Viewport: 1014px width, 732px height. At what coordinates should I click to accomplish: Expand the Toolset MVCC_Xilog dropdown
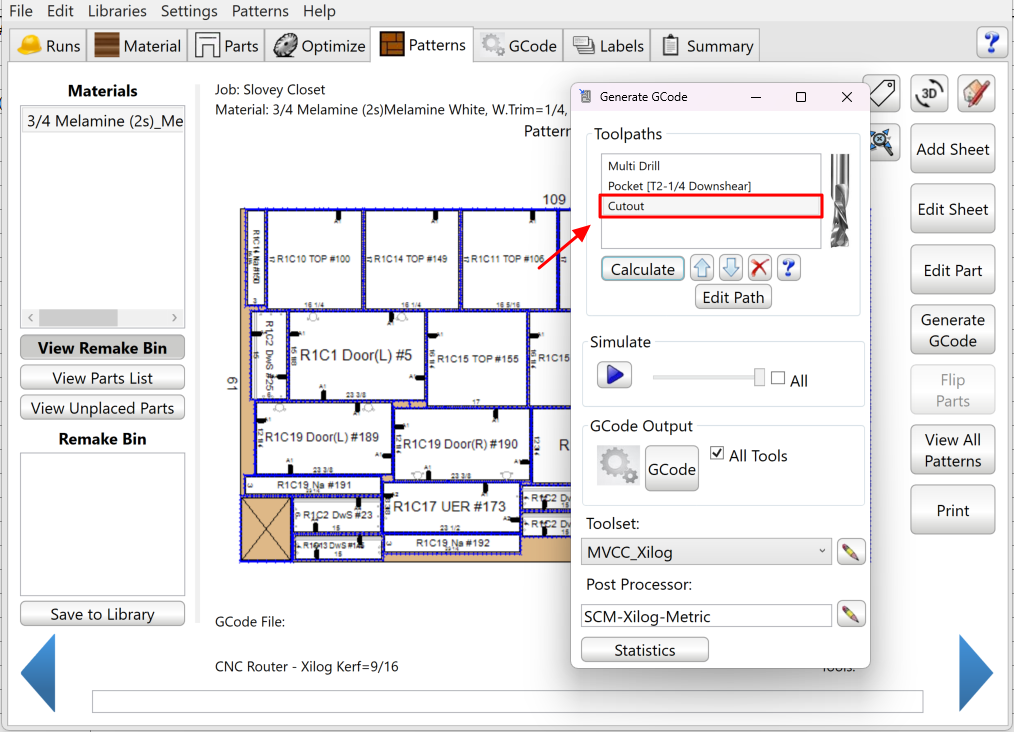click(x=821, y=551)
